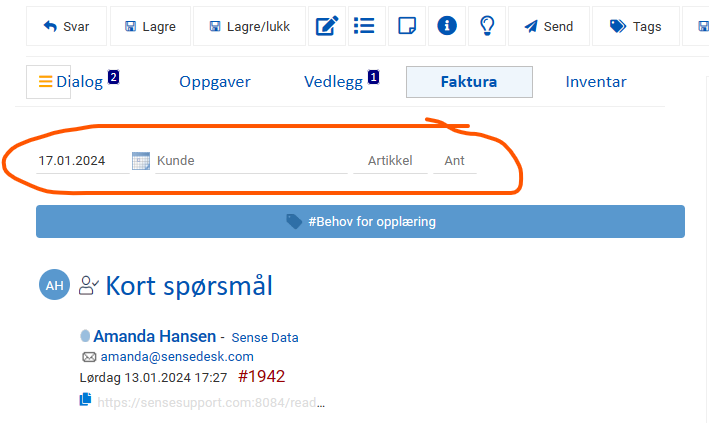
Task: Click the Lagre/lukk button
Action: (x=249, y=26)
